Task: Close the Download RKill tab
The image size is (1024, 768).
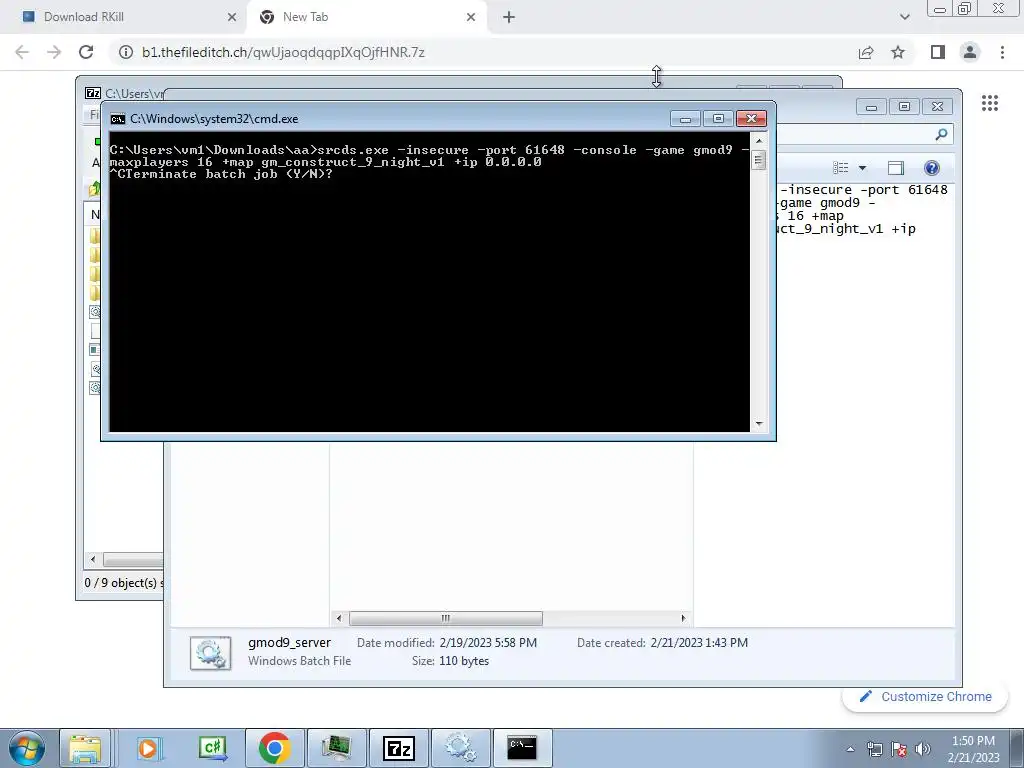Action: tap(232, 17)
